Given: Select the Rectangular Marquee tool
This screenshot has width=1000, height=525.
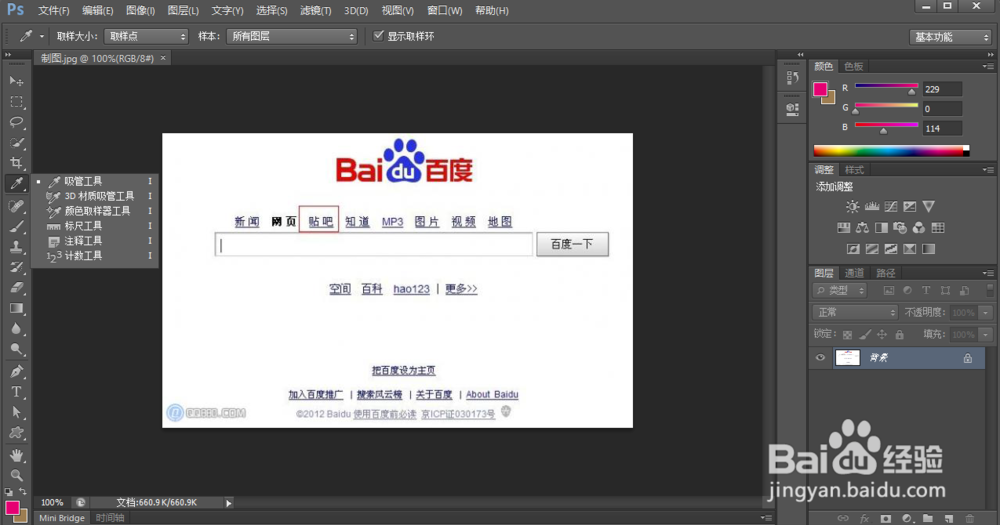Looking at the screenshot, I should (17, 102).
